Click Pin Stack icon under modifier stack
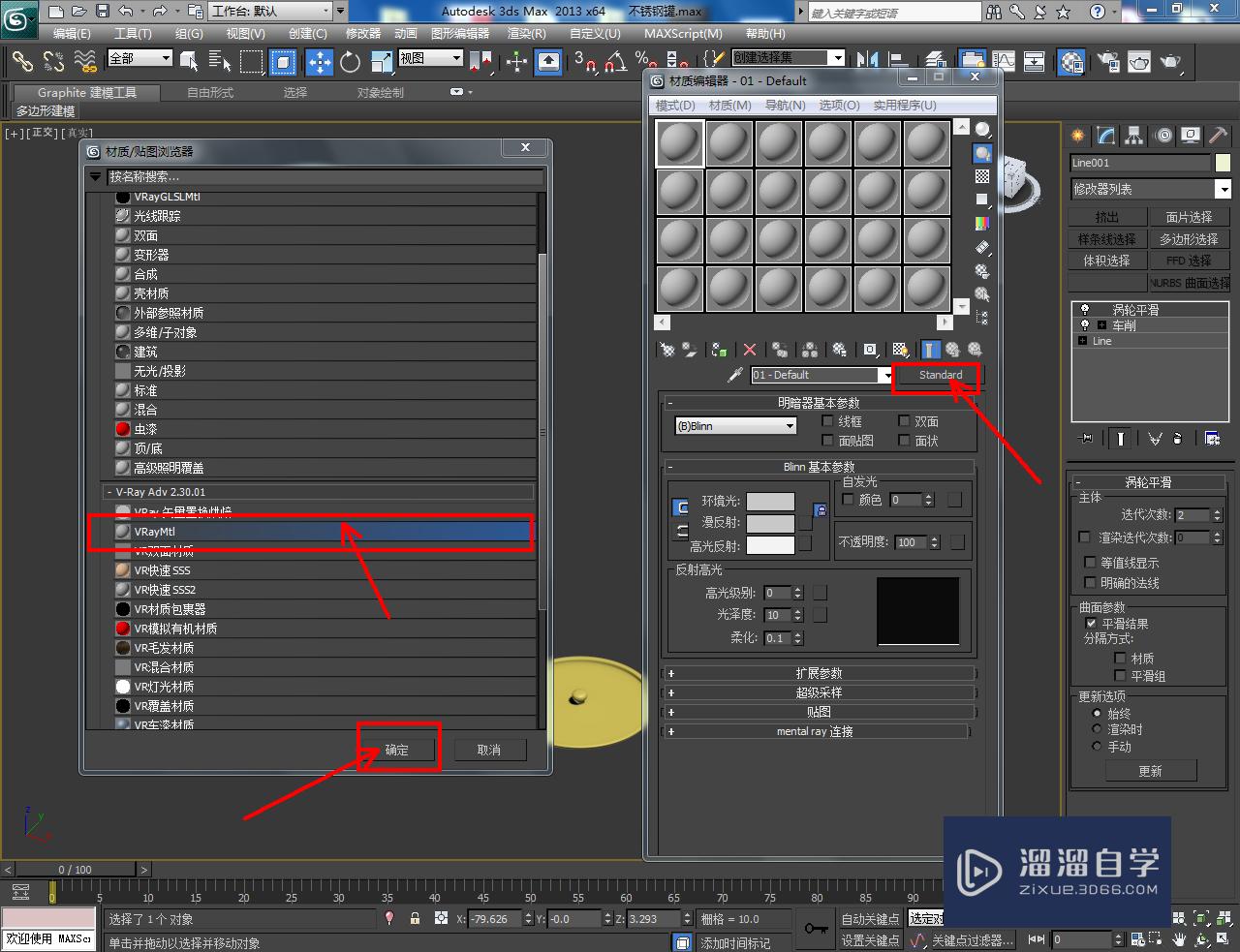The image size is (1240, 952). (x=1086, y=438)
